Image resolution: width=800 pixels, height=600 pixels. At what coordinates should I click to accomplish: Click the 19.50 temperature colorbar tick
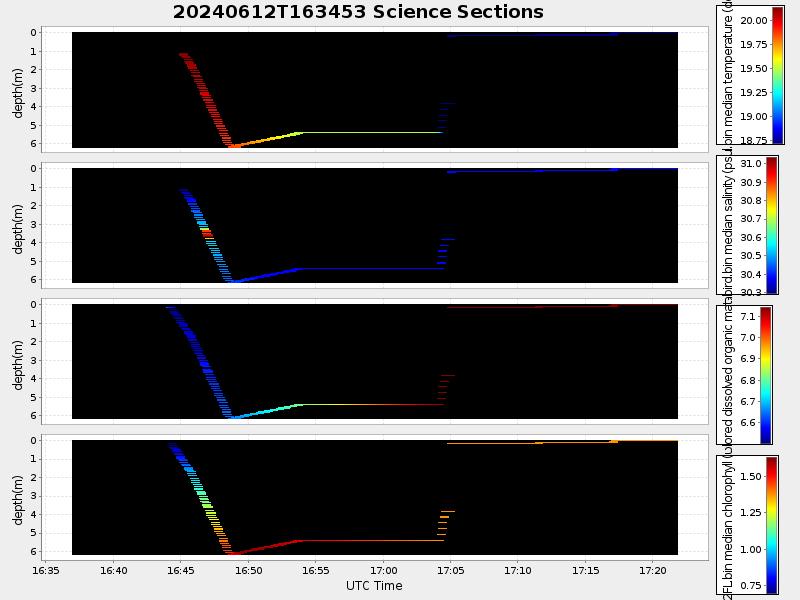coord(754,68)
